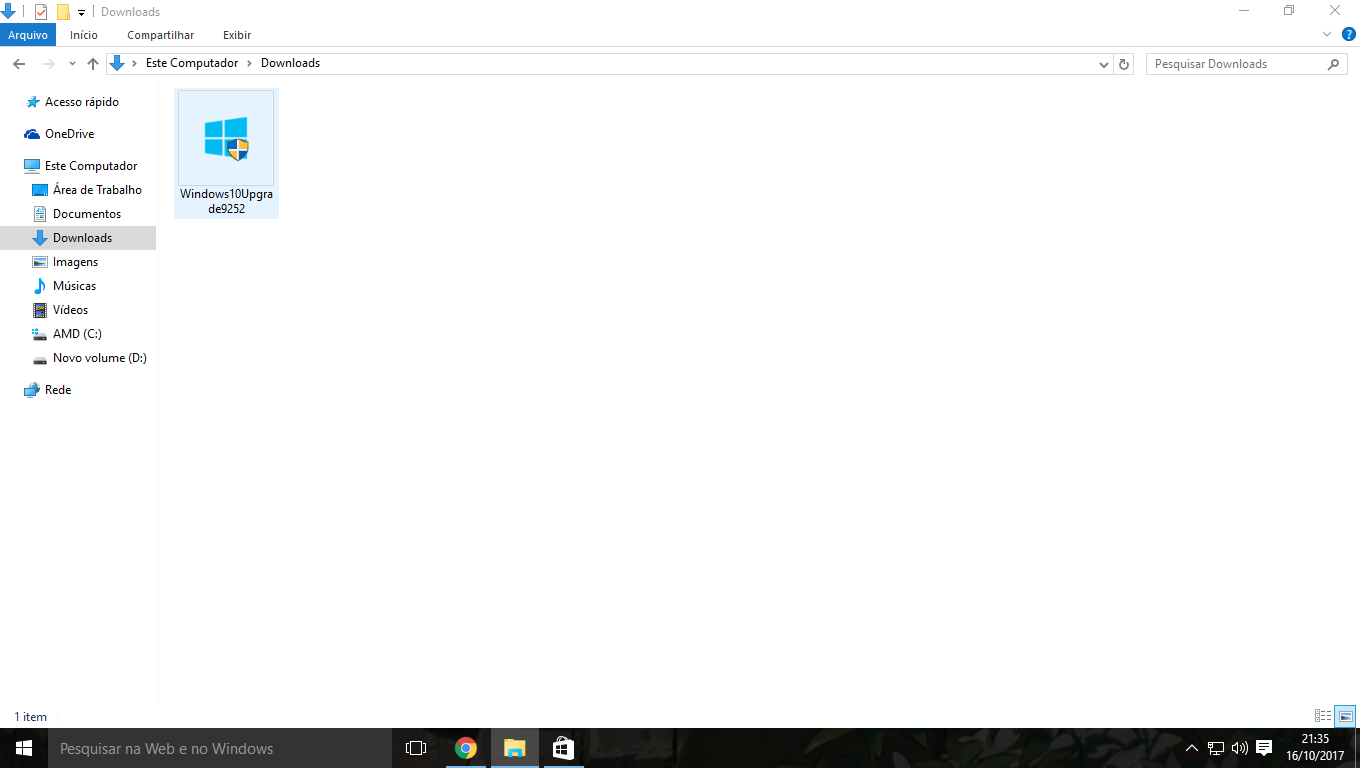Expand the chevron after Este Computador breadcrumb
1360x768 pixels.
tap(250, 63)
